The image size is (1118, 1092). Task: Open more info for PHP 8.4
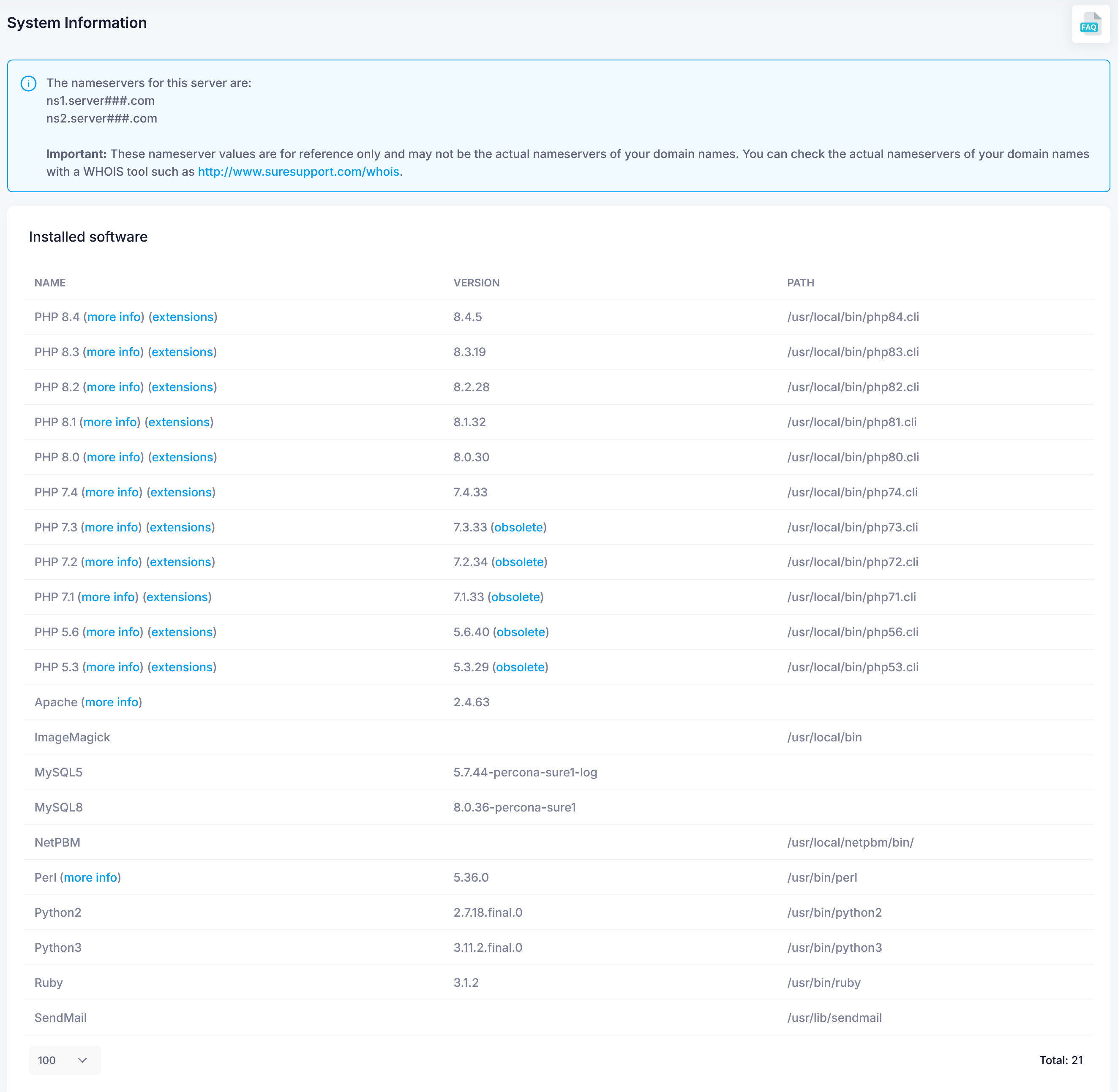pos(114,316)
